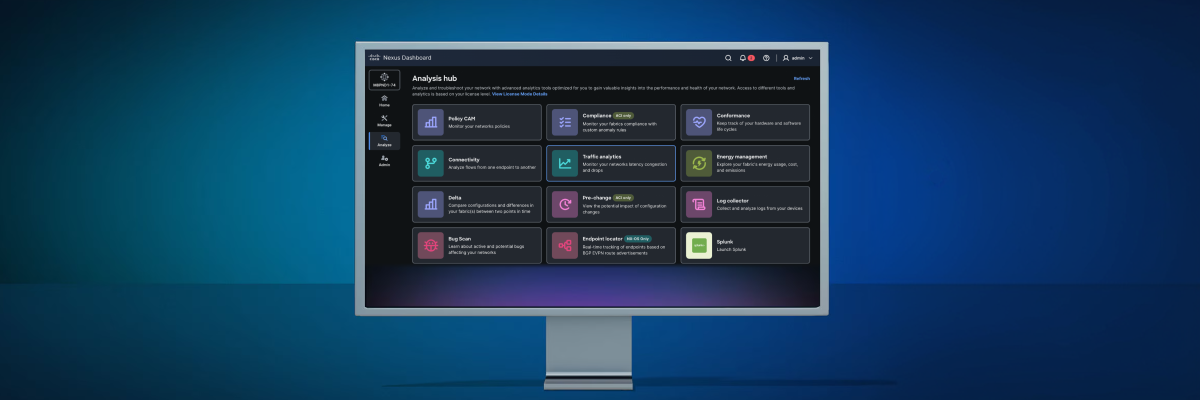Click ACI only badge on Pre-change

point(623,197)
